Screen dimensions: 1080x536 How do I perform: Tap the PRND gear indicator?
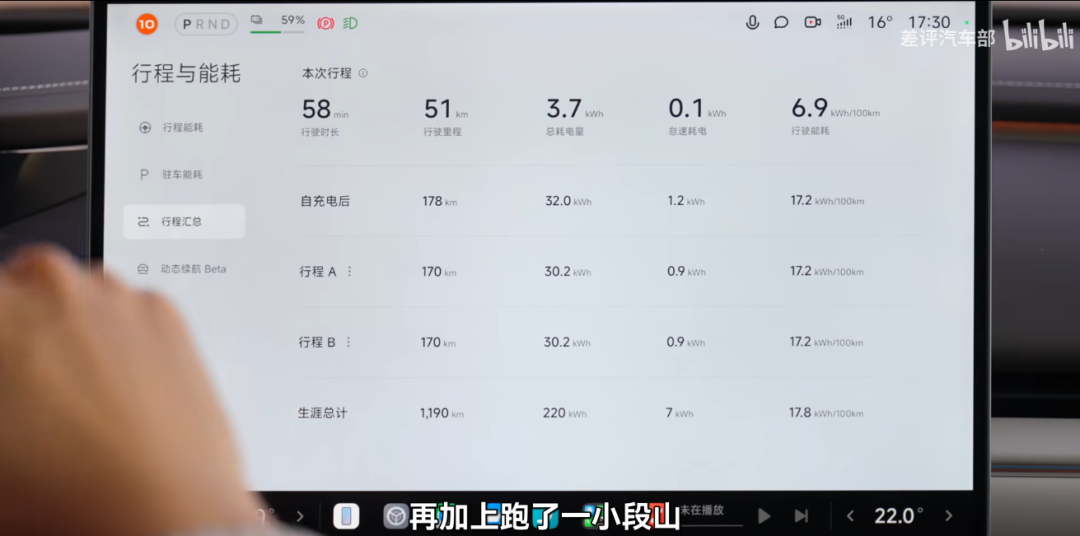click(x=206, y=25)
